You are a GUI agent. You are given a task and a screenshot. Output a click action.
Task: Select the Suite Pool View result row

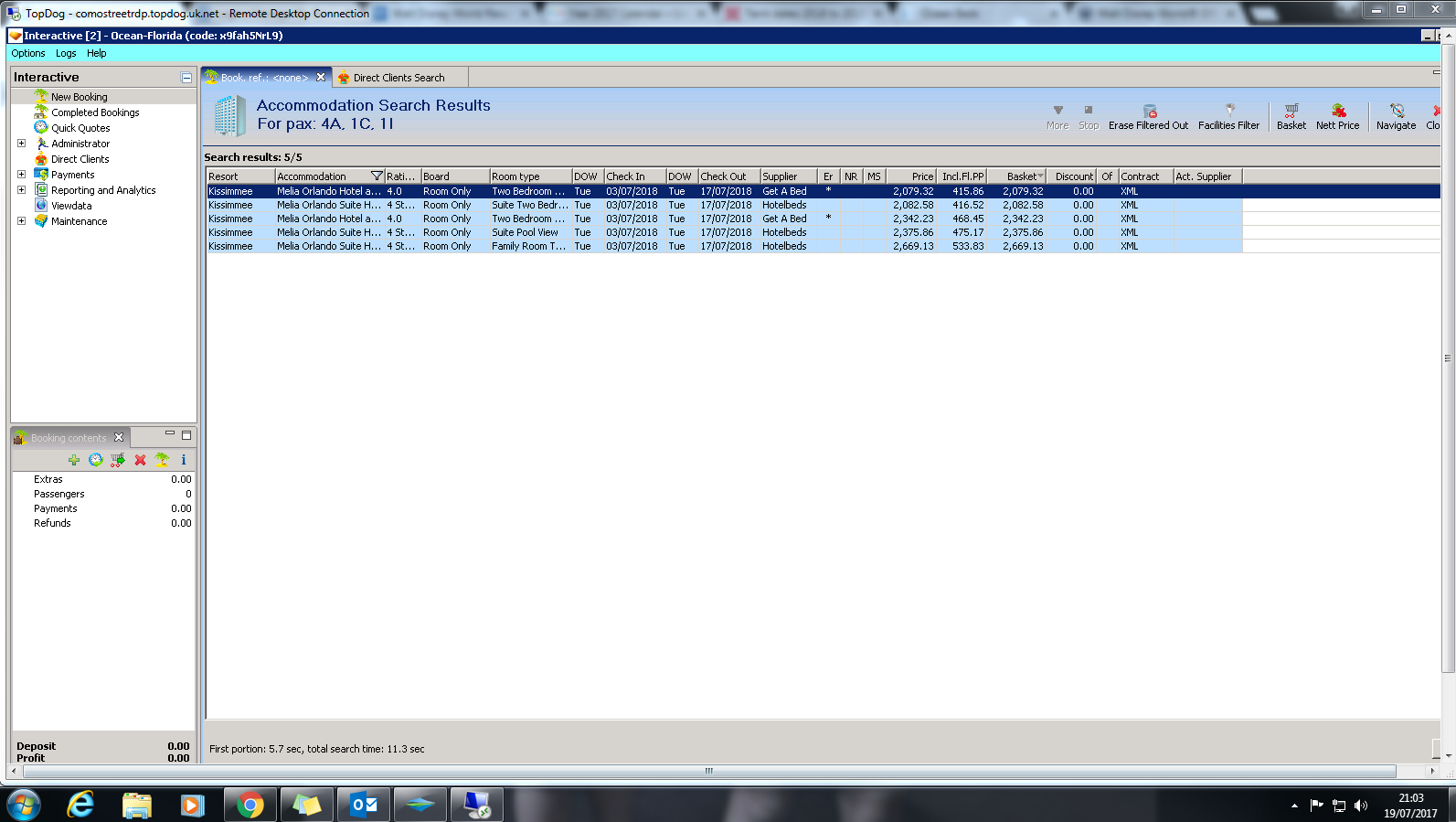click(x=724, y=232)
